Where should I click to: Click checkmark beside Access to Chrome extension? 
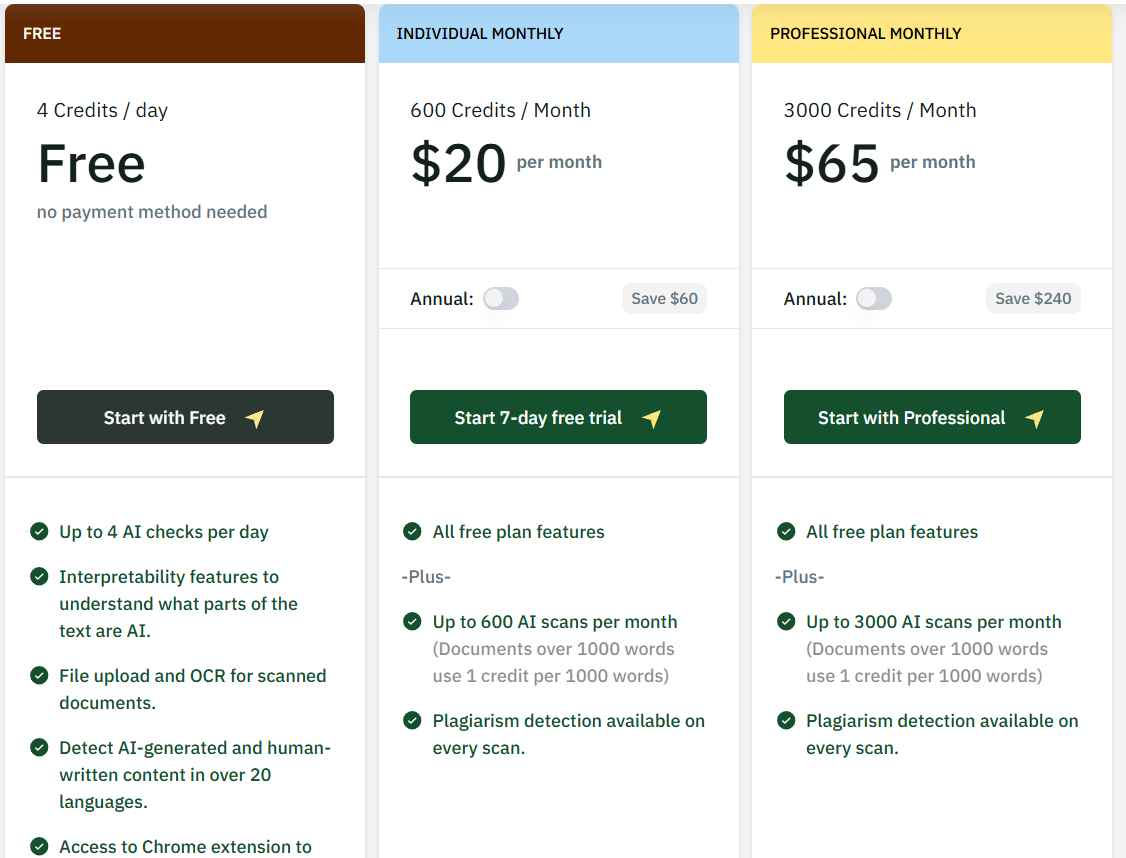(x=39, y=846)
